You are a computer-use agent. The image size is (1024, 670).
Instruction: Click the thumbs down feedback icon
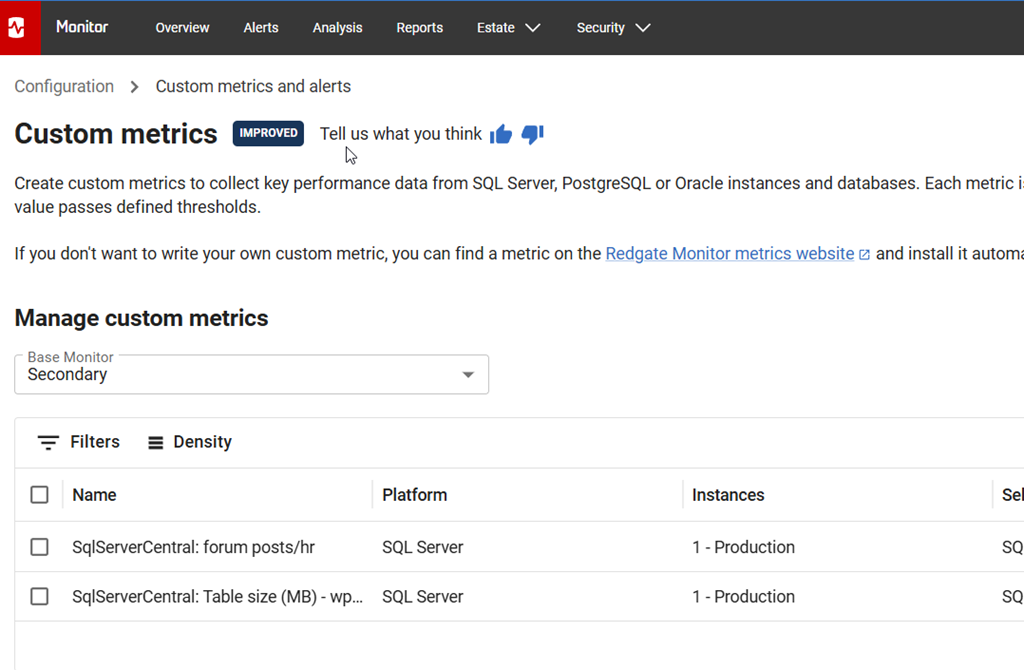point(532,134)
